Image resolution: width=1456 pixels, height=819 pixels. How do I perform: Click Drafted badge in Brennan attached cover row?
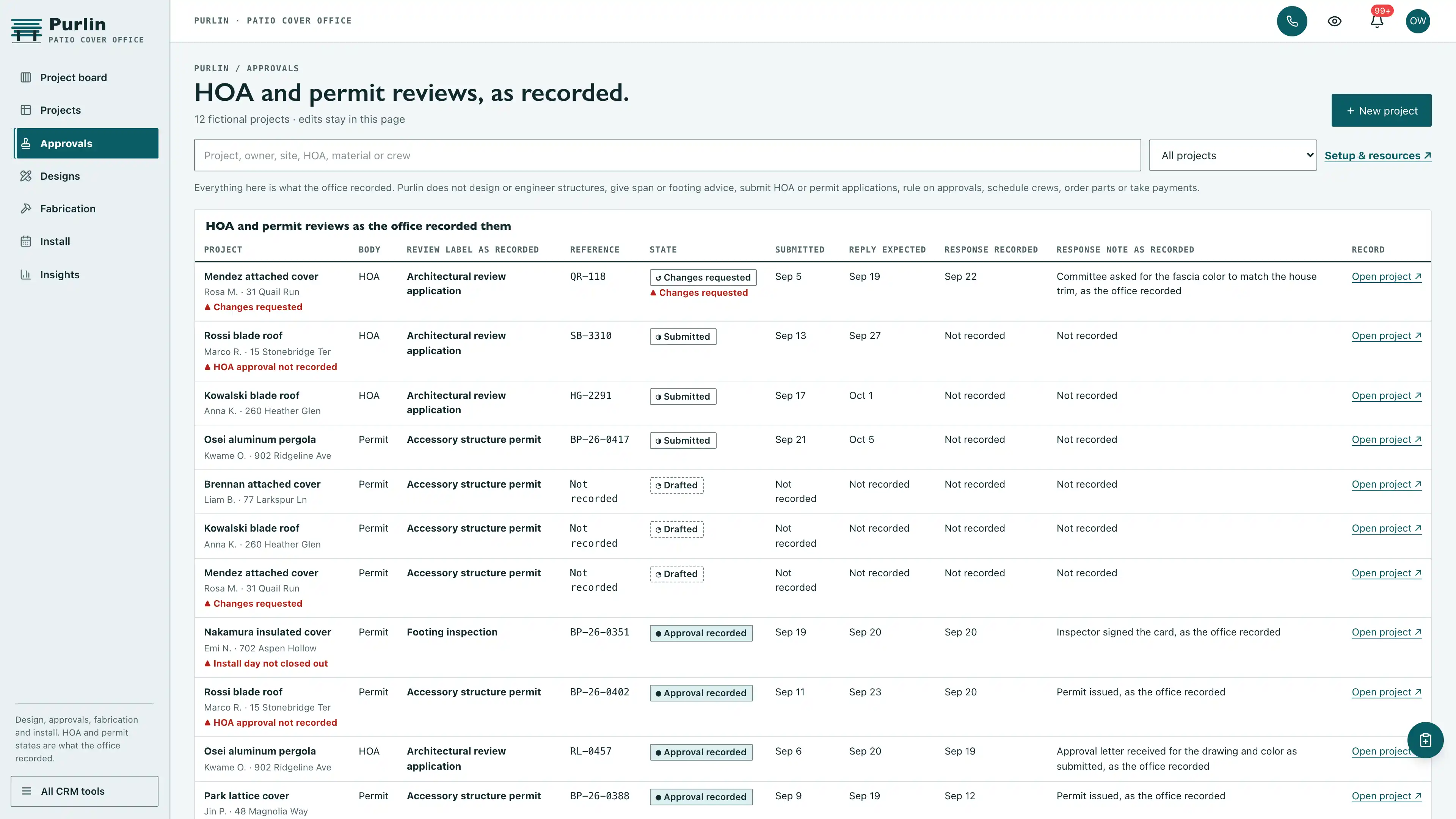(x=676, y=485)
